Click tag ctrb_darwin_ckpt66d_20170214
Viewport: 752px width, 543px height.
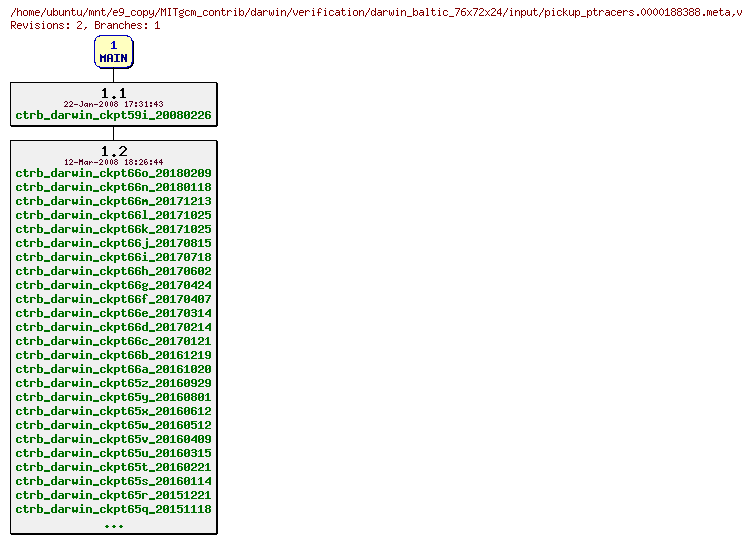(x=113, y=327)
